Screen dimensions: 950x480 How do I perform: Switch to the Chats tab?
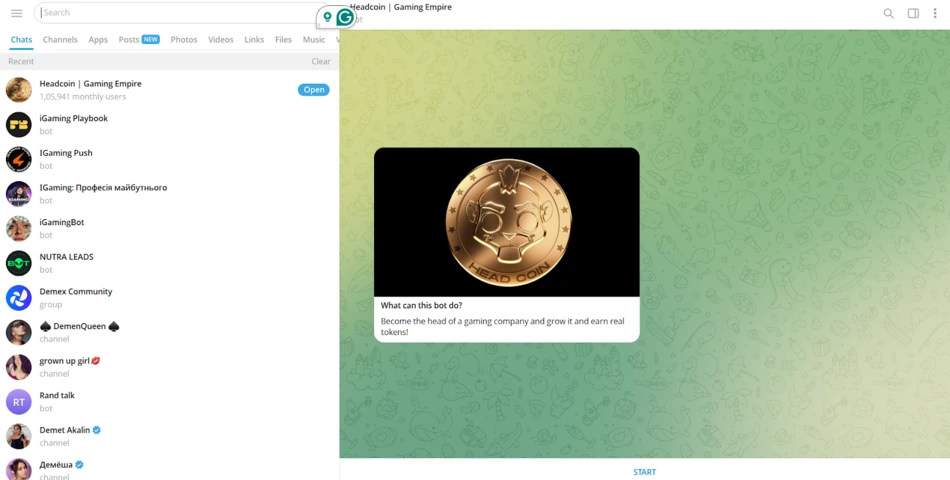pyautogui.click(x=21, y=39)
